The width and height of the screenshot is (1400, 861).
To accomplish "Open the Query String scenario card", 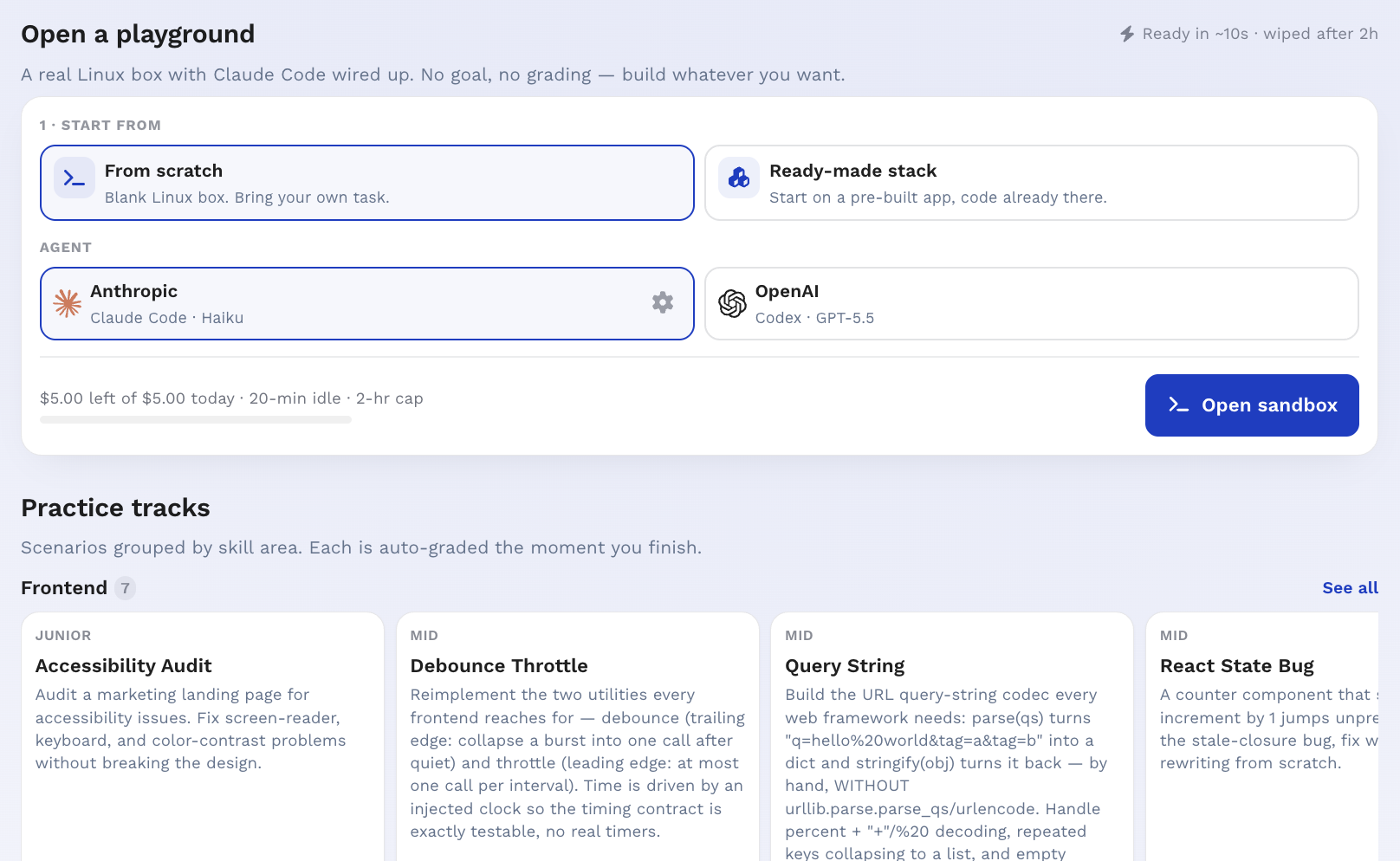I will pos(952,737).
